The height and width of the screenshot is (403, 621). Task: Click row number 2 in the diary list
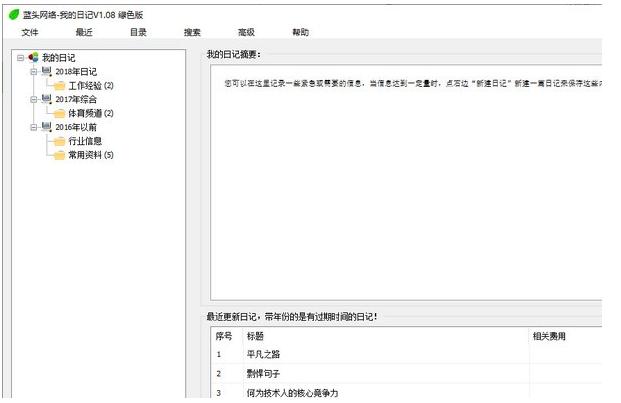coord(219,373)
